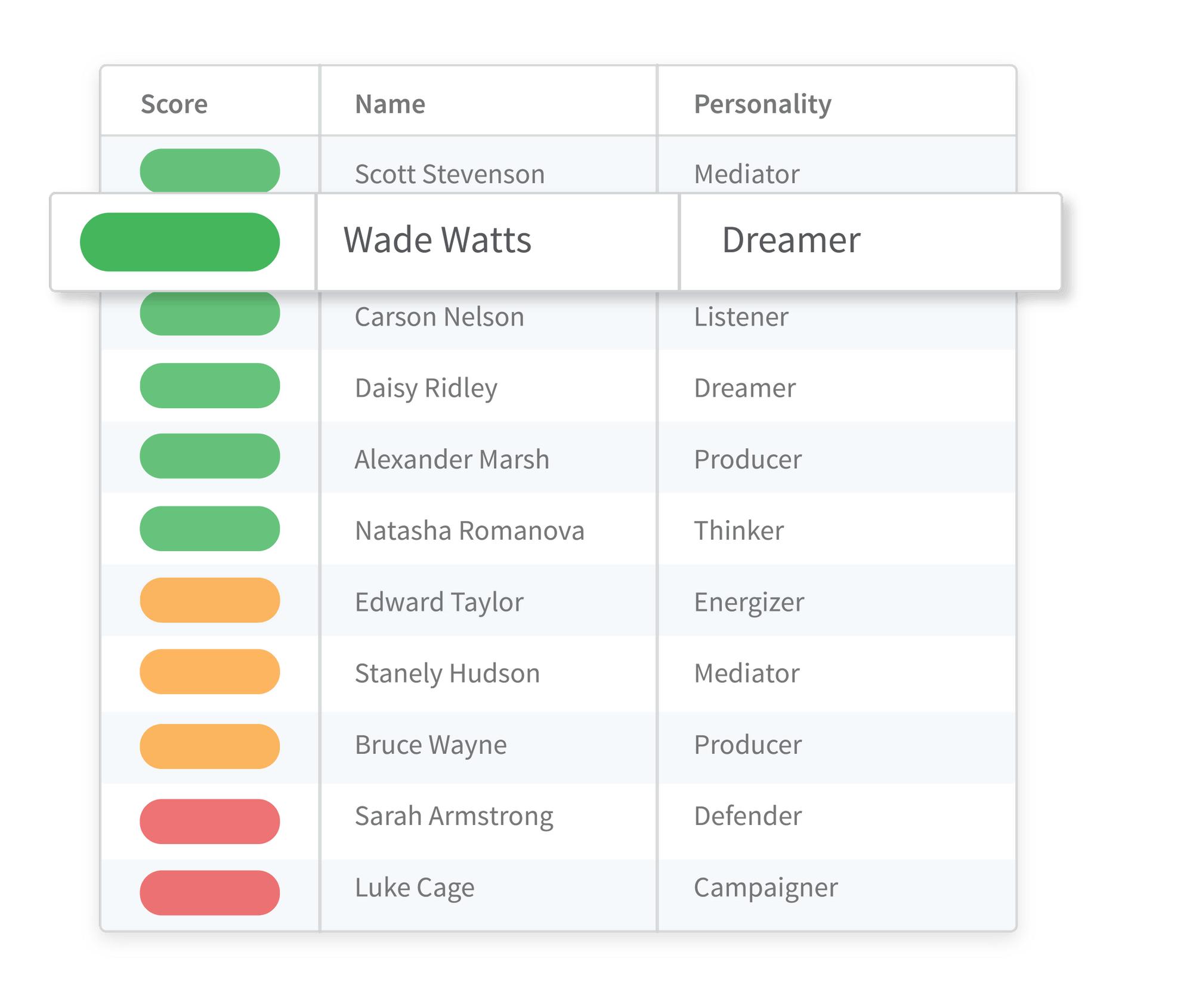Click Daisy Ridley's green score pill
Image resolution: width=1193 pixels, height=1008 pixels.
tap(210, 385)
